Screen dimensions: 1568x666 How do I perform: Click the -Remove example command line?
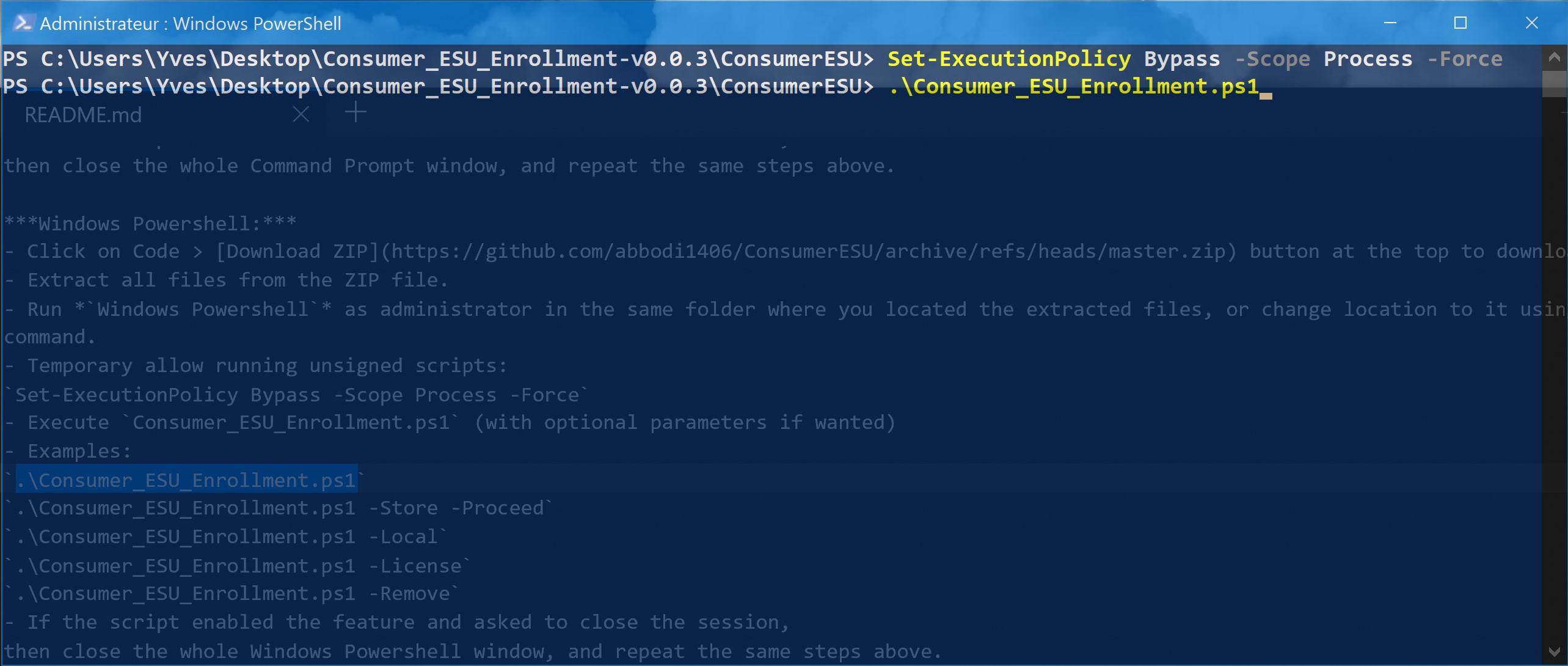pyautogui.click(x=232, y=594)
